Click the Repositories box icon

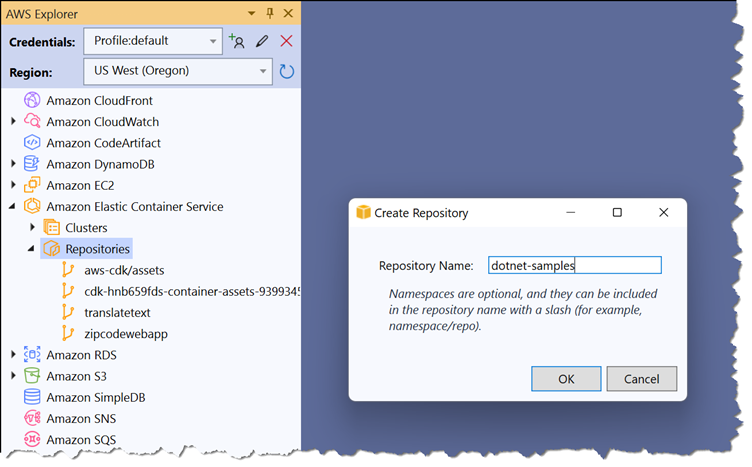point(51,248)
